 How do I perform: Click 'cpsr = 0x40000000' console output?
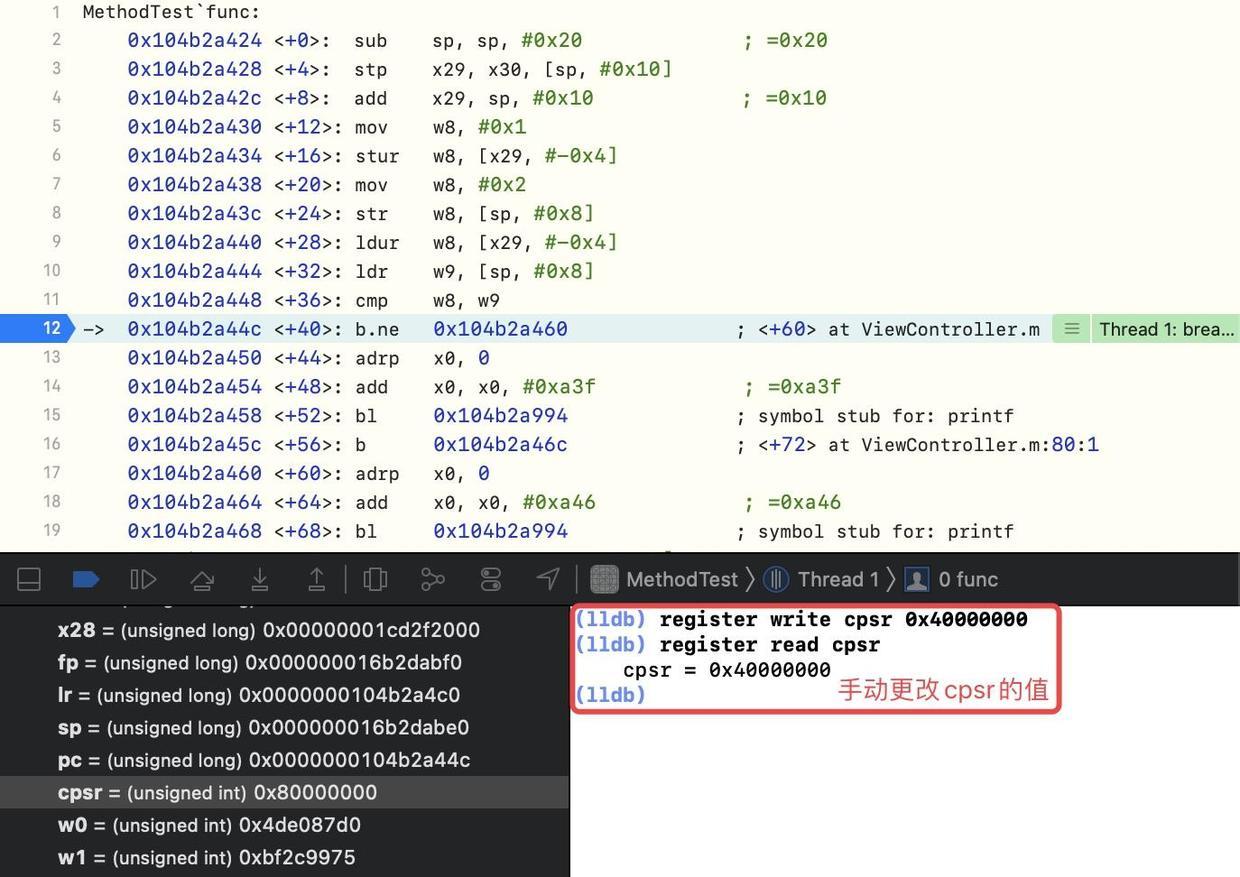coord(727,670)
